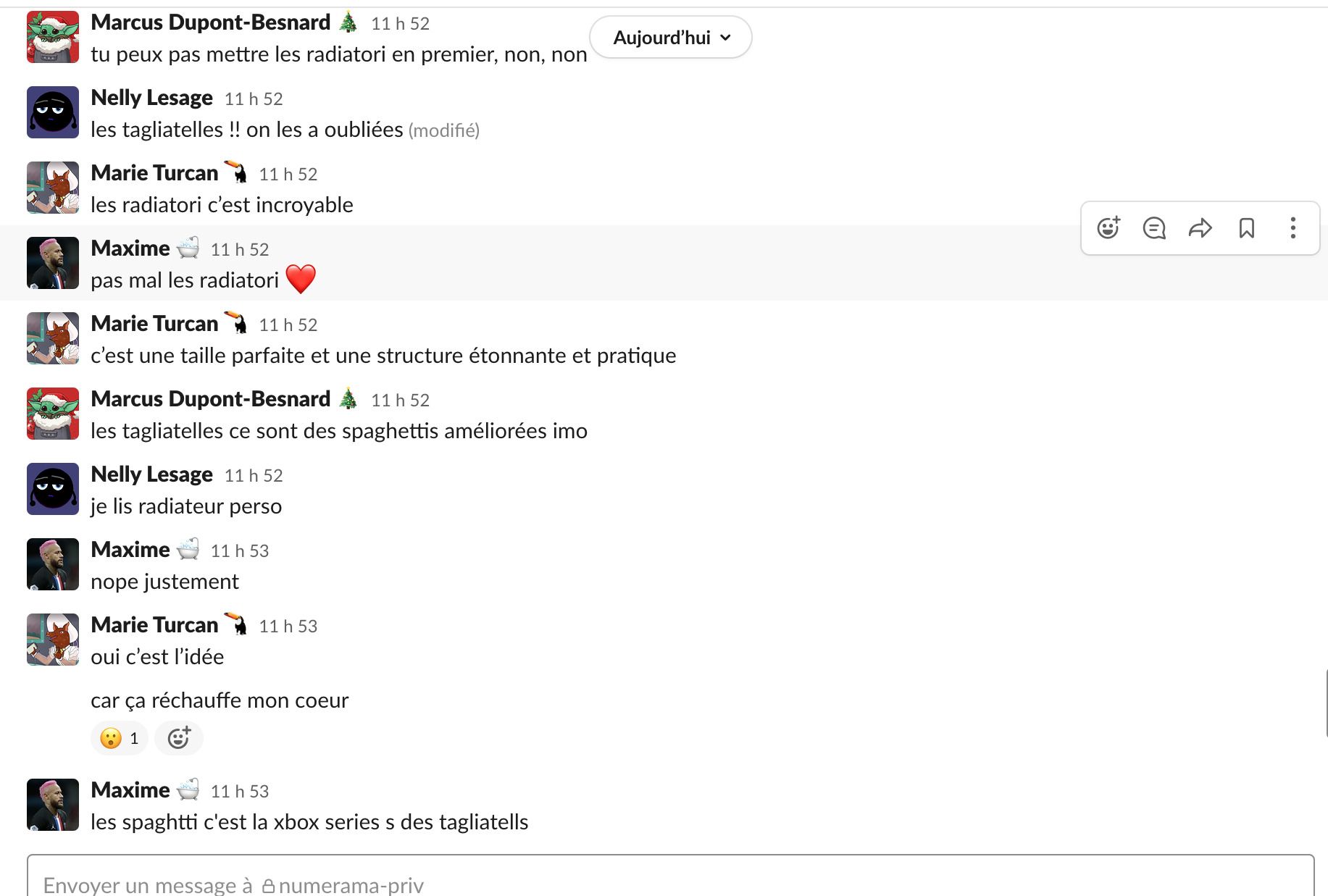Click Marie Turcan's avatar on 'les radiatori c'est incroyable'

point(53,188)
